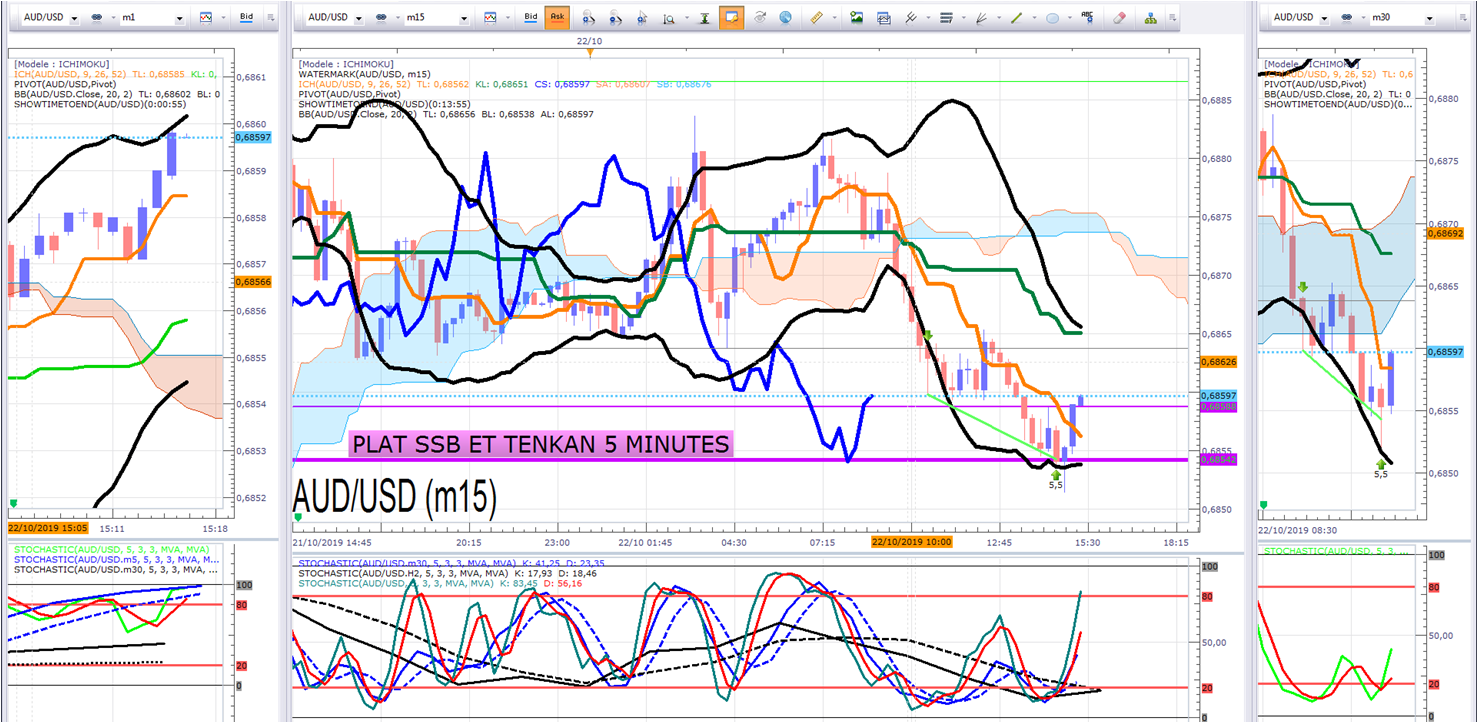Select the cursor pointer icon left of the zoom magnifier
This screenshot has width=1478, height=723.
tap(642, 18)
